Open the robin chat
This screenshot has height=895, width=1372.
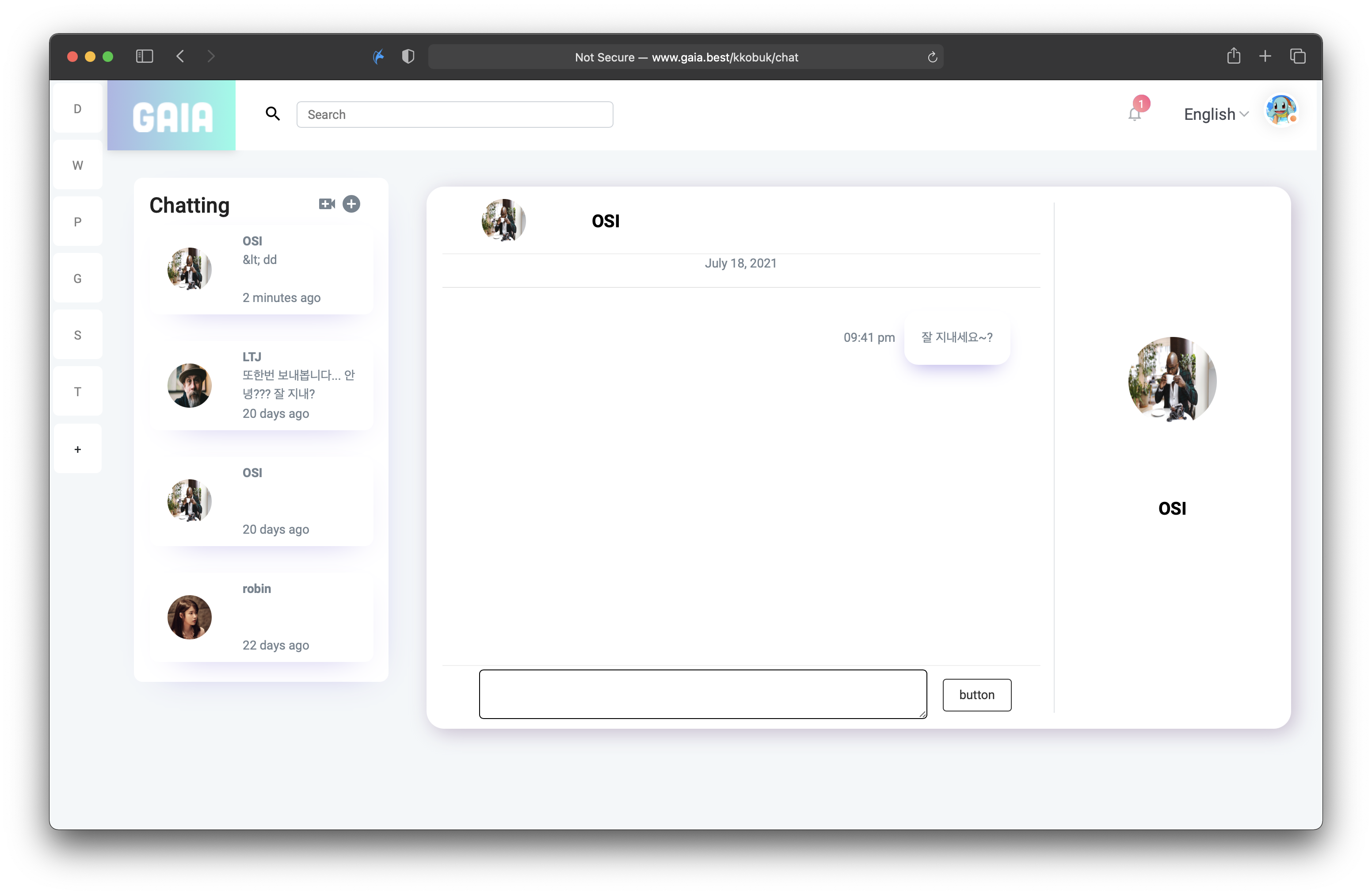coord(261,616)
